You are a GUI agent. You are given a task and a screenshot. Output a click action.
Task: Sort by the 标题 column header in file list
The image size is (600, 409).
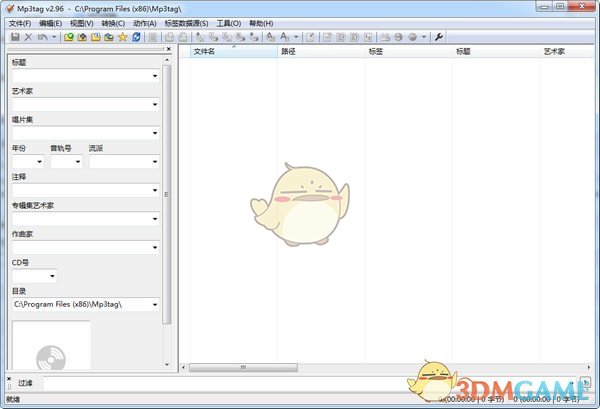tap(496, 51)
